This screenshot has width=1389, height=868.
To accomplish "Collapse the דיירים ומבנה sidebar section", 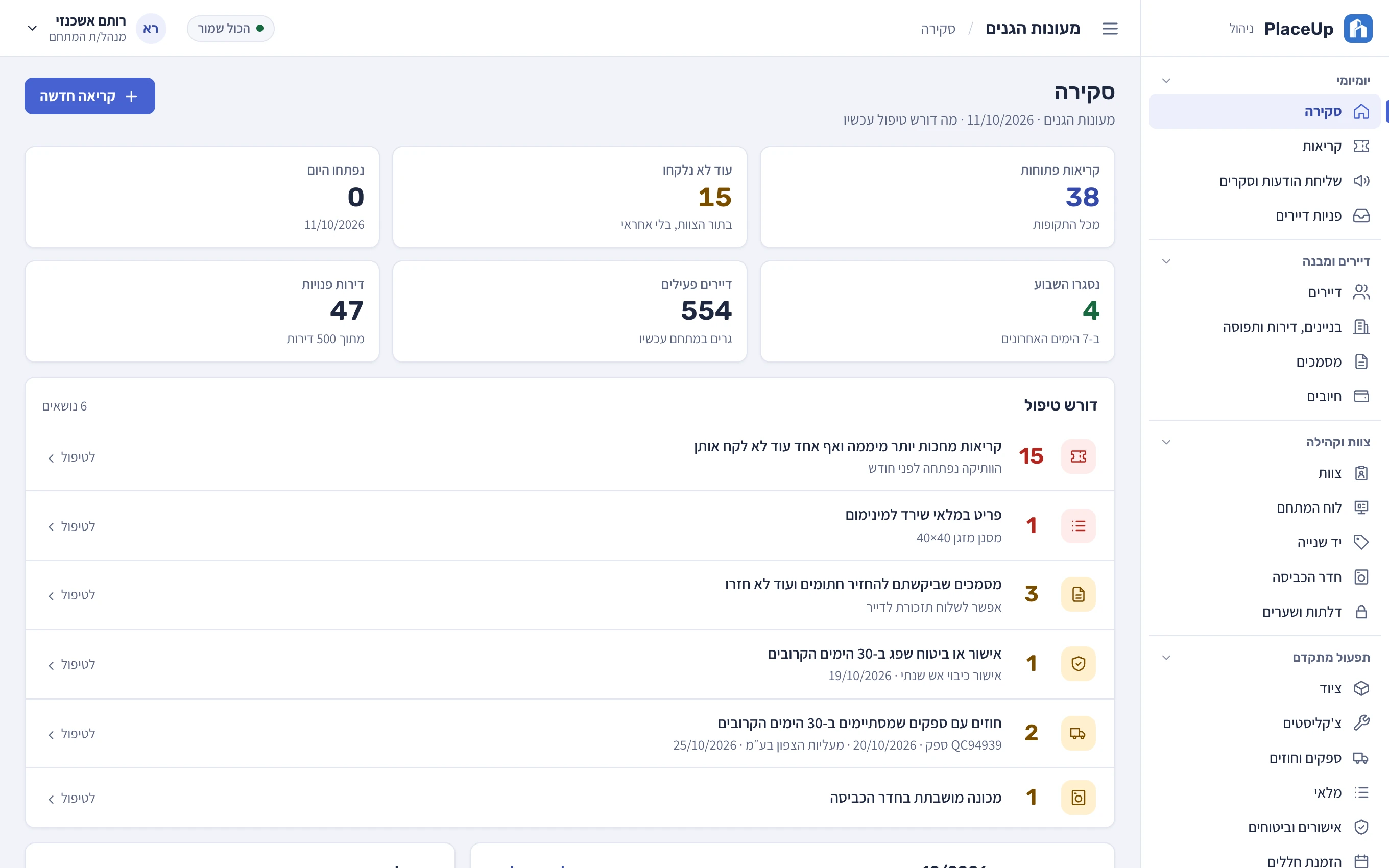I will click(x=1166, y=261).
